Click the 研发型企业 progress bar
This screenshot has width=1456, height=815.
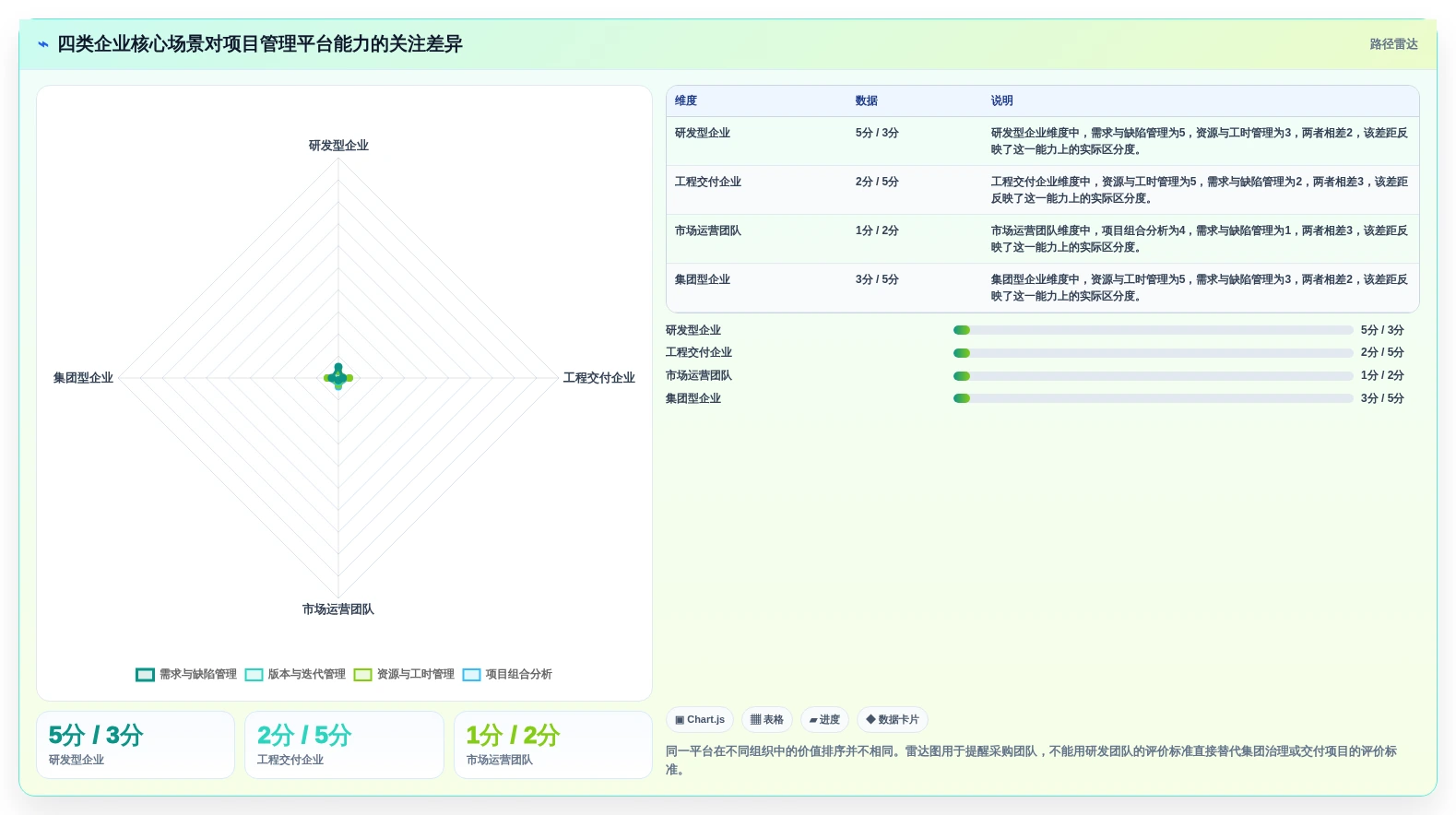(x=1154, y=330)
